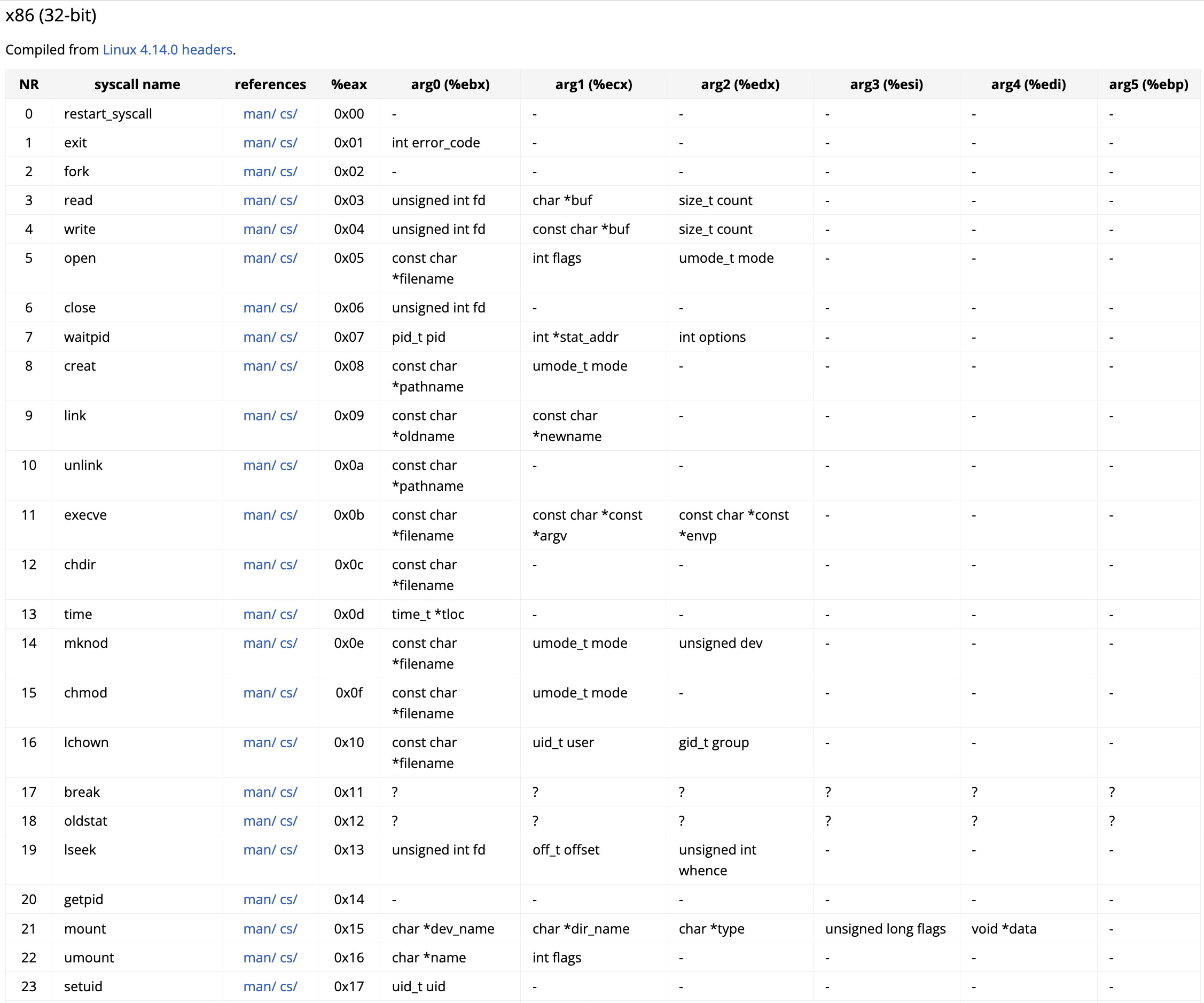Open cs/ reference for waitpid
The height and width of the screenshot is (1003, 1204).
pyautogui.click(x=288, y=337)
